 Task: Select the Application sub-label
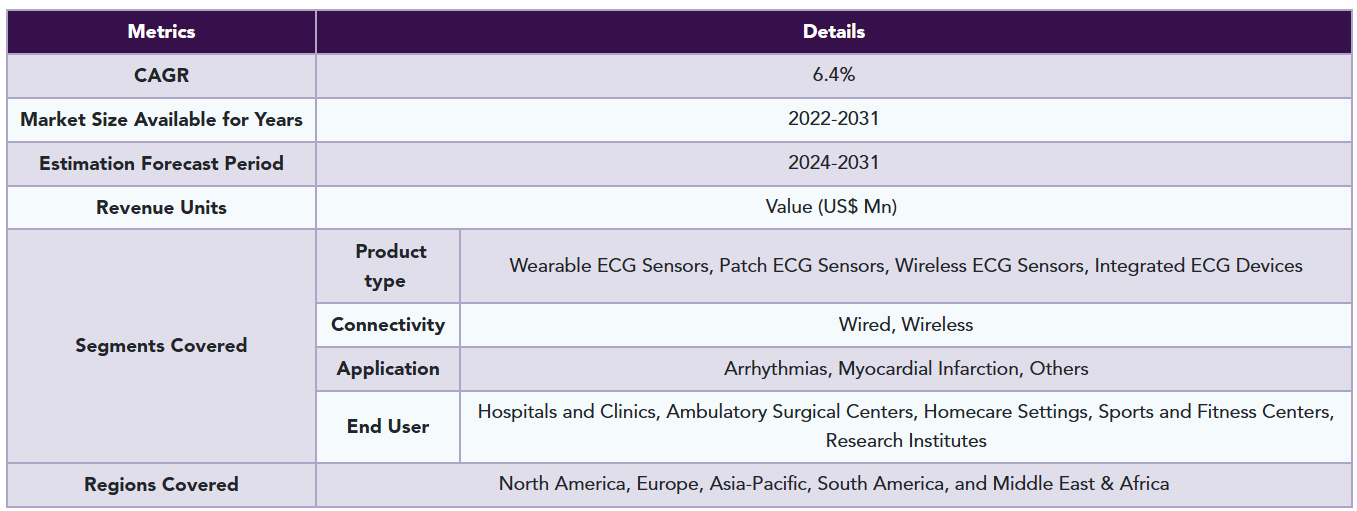click(388, 368)
